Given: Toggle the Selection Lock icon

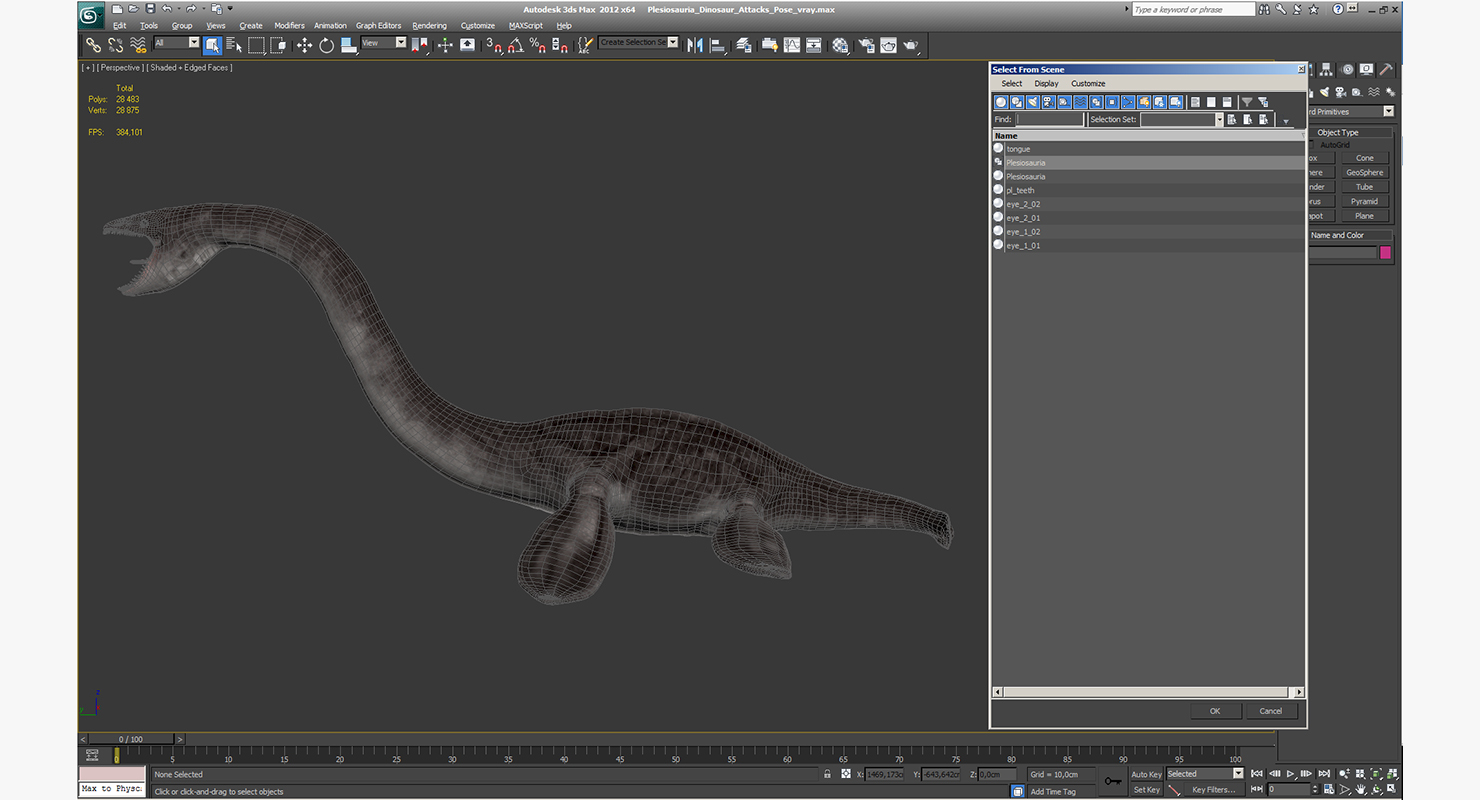Looking at the screenshot, I should point(827,774).
